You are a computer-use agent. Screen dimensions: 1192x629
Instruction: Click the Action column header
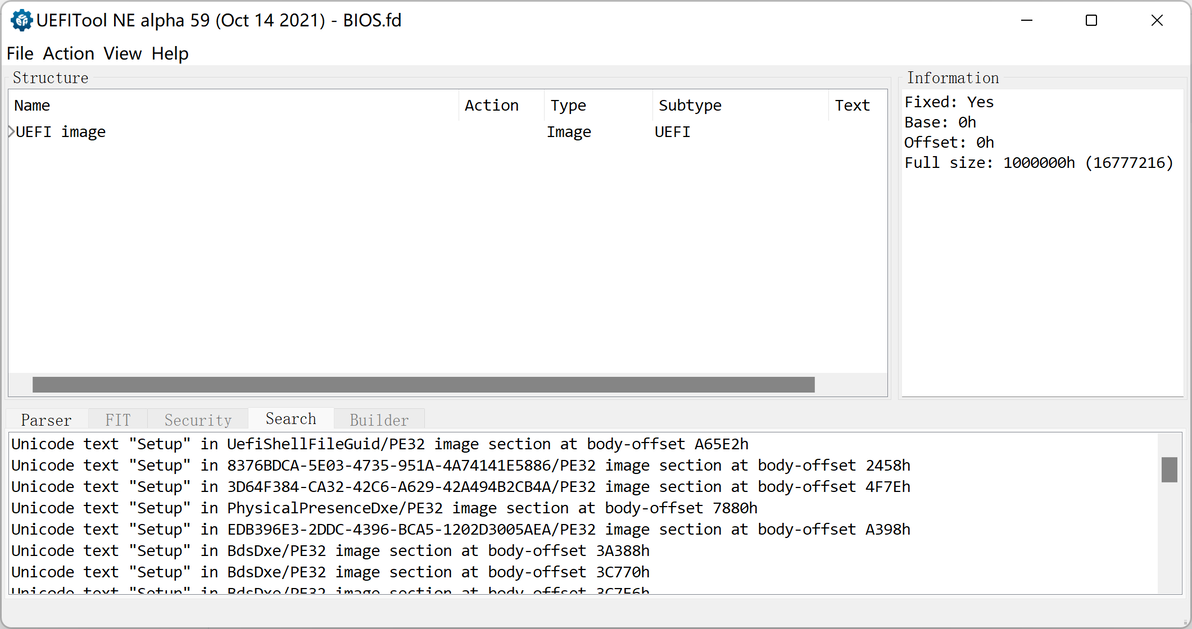click(x=491, y=106)
